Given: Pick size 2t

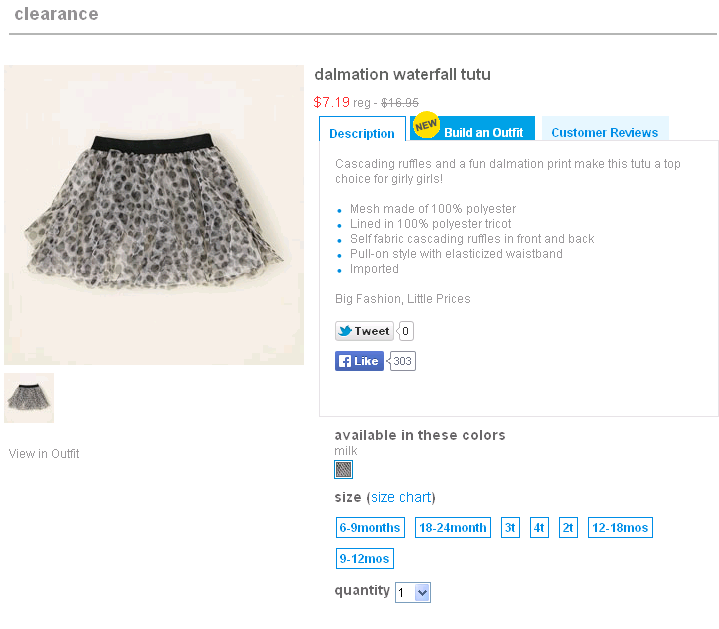Looking at the screenshot, I should 568,528.
